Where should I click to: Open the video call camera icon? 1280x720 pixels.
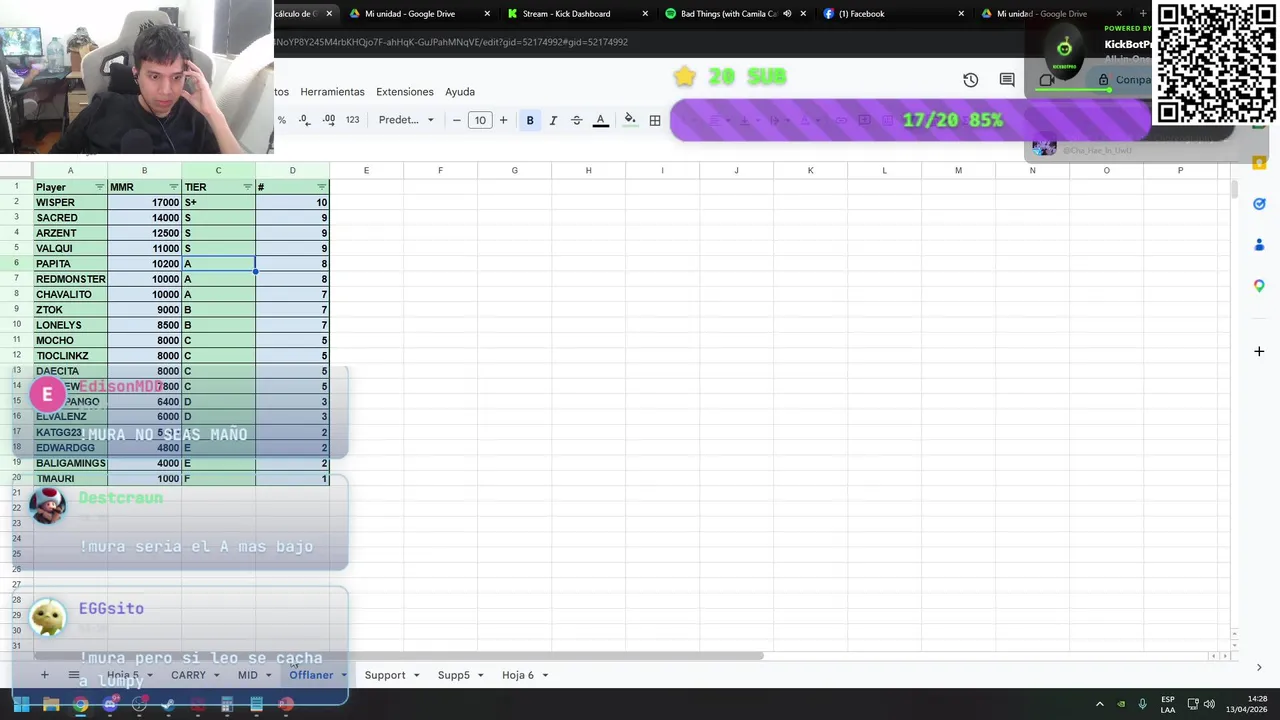pos(1046,80)
